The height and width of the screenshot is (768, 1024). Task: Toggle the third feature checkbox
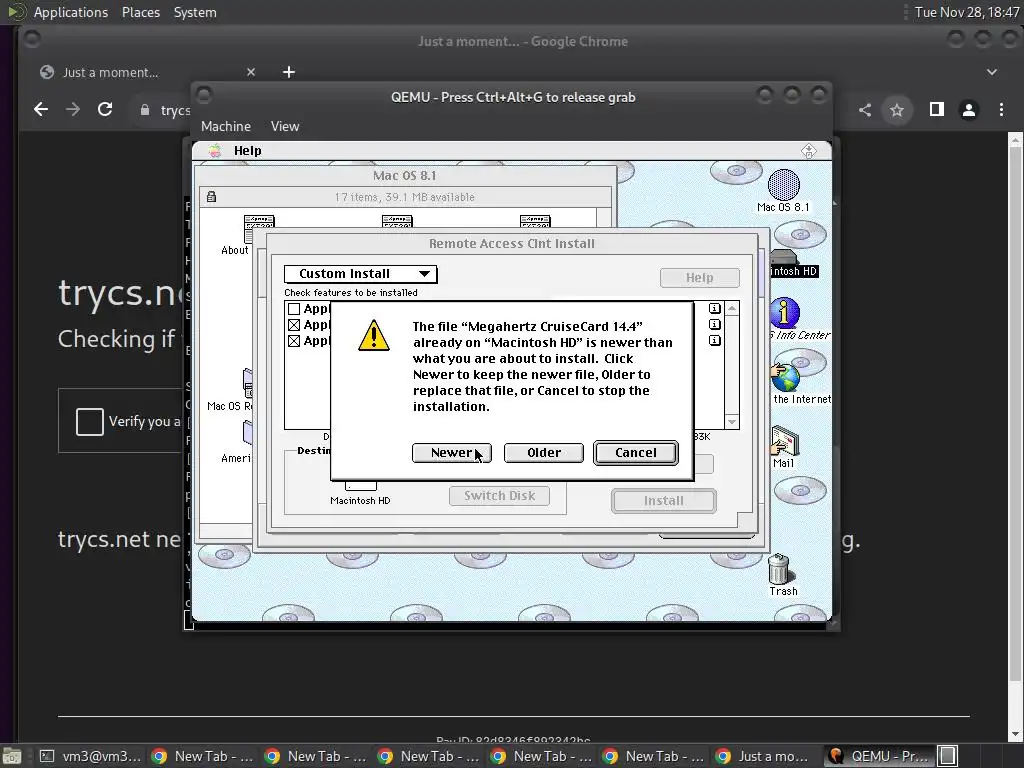tap(294, 341)
